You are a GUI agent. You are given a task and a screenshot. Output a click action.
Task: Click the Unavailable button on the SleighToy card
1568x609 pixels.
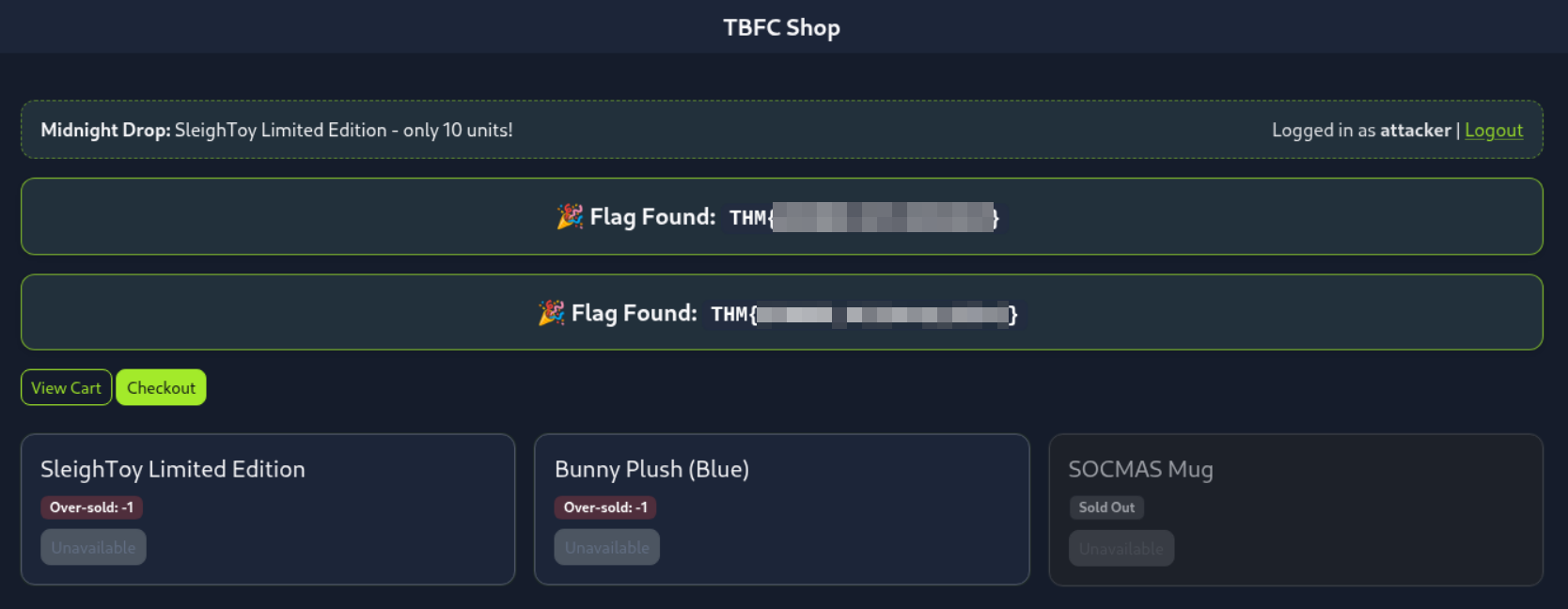pyautogui.click(x=93, y=548)
